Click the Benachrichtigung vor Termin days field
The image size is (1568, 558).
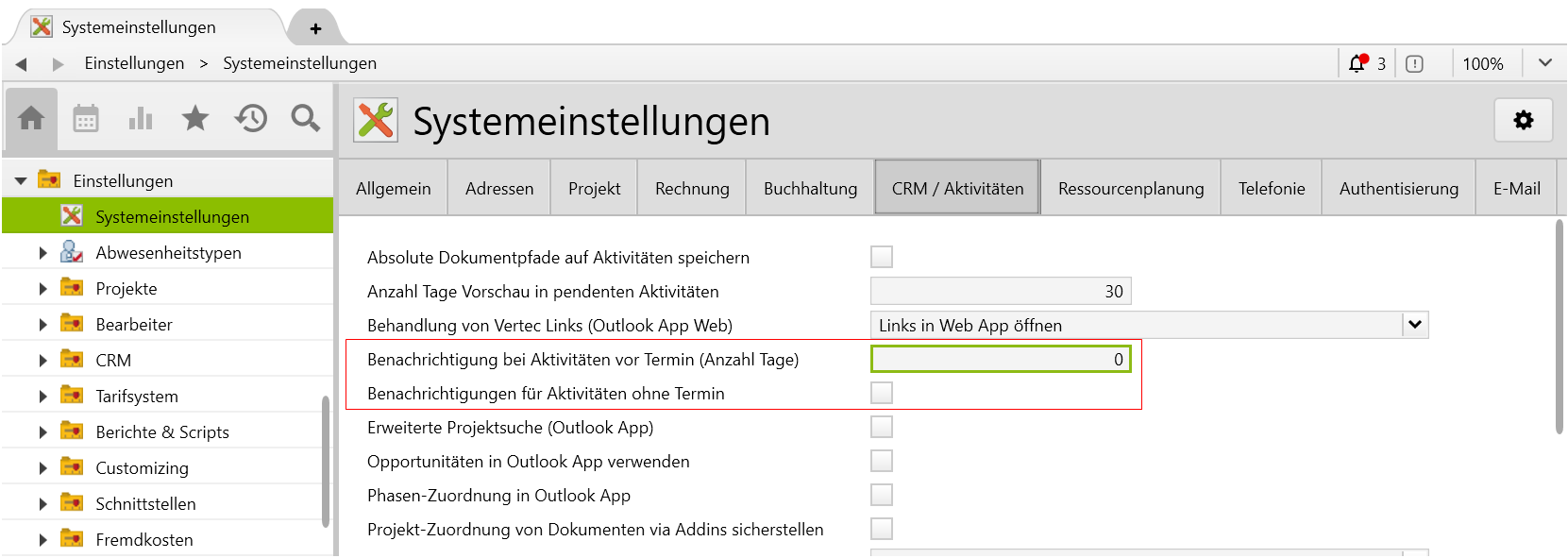(1000, 359)
